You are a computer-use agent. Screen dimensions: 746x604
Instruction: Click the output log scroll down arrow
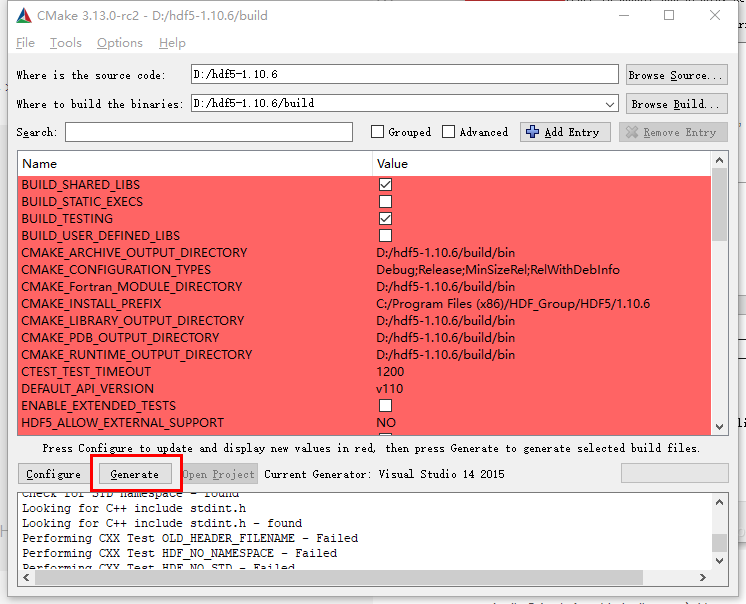pyautogui.click(x=719, y=560)
